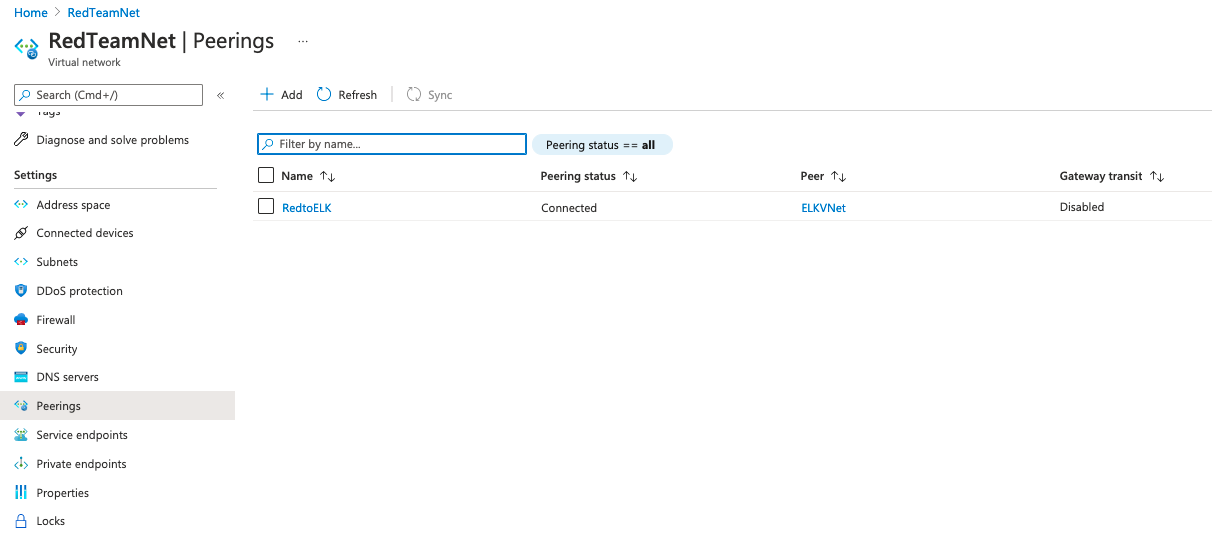1212x545 pixels.
Task: Focus the sidebar Search (Cmd+/) field
Action: [x=109, y=95]
